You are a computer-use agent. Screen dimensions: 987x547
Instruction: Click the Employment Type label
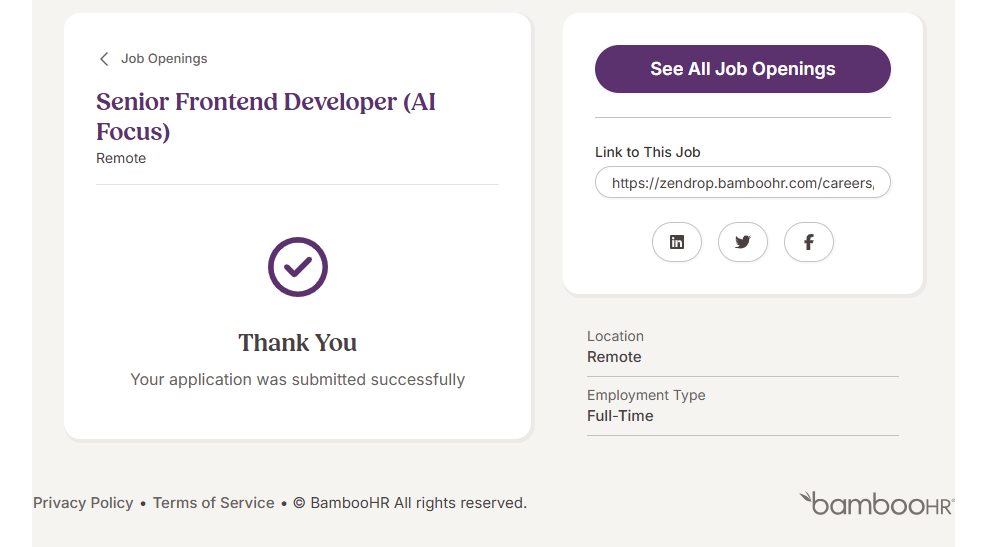tap(646, 396)
